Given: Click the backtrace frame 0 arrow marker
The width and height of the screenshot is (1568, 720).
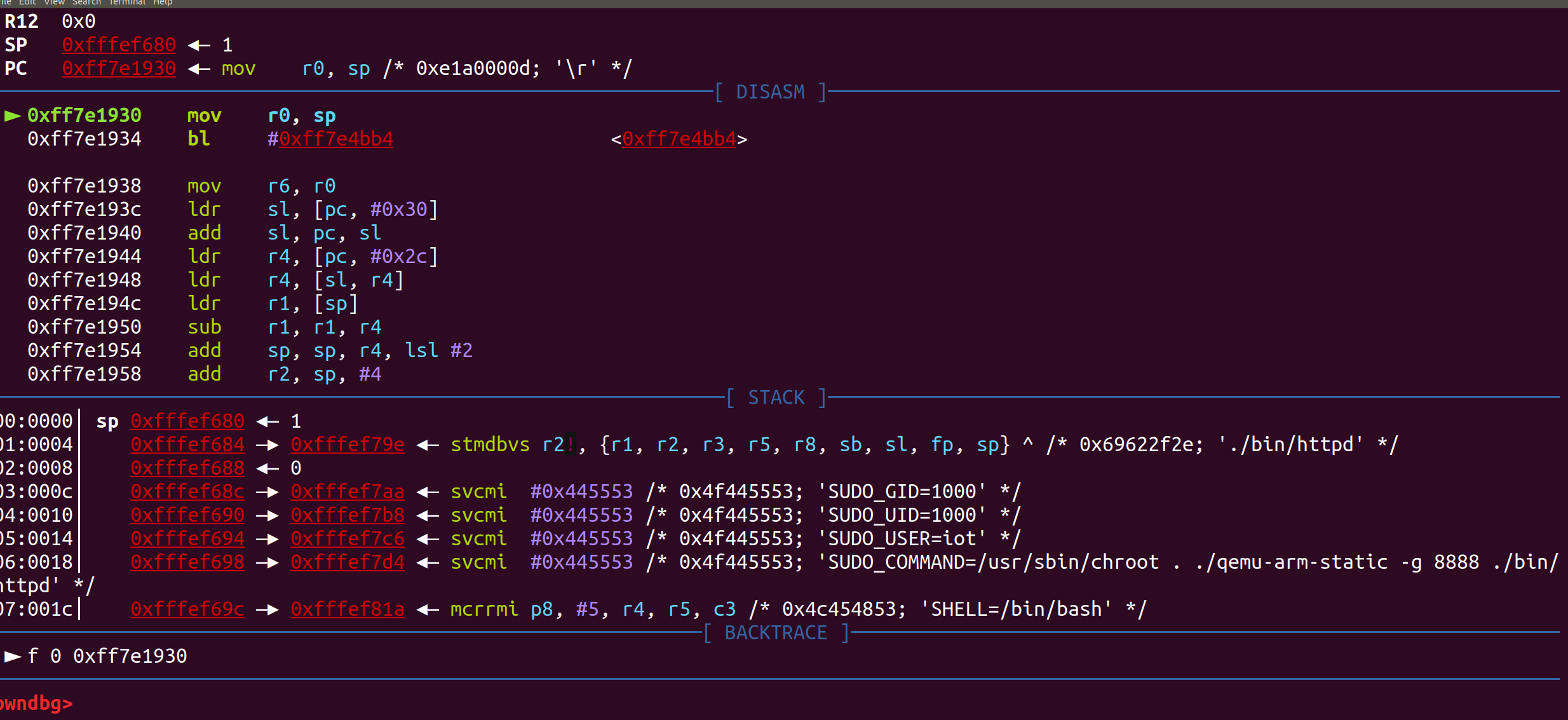Looking at the screenshot, I should pyautogui.click(x=13, y=656).
